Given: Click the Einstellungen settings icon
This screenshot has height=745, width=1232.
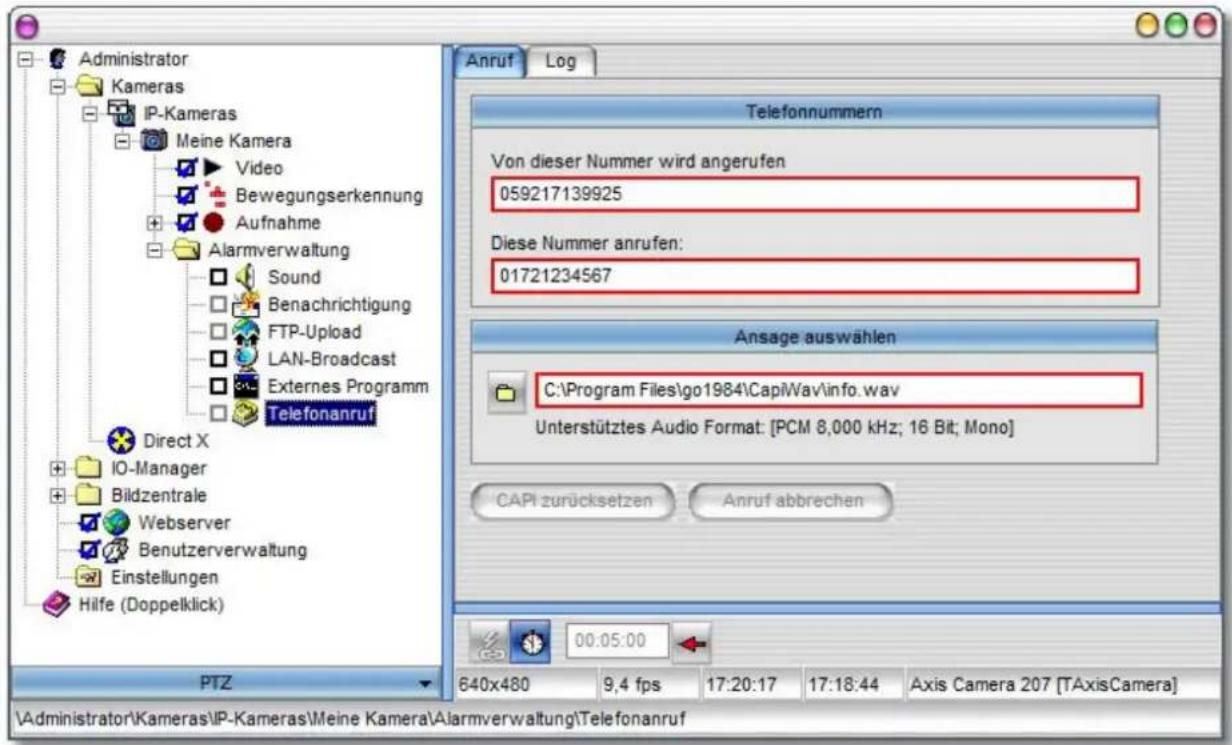Looking at the screenshot, I should pos(89,577).
